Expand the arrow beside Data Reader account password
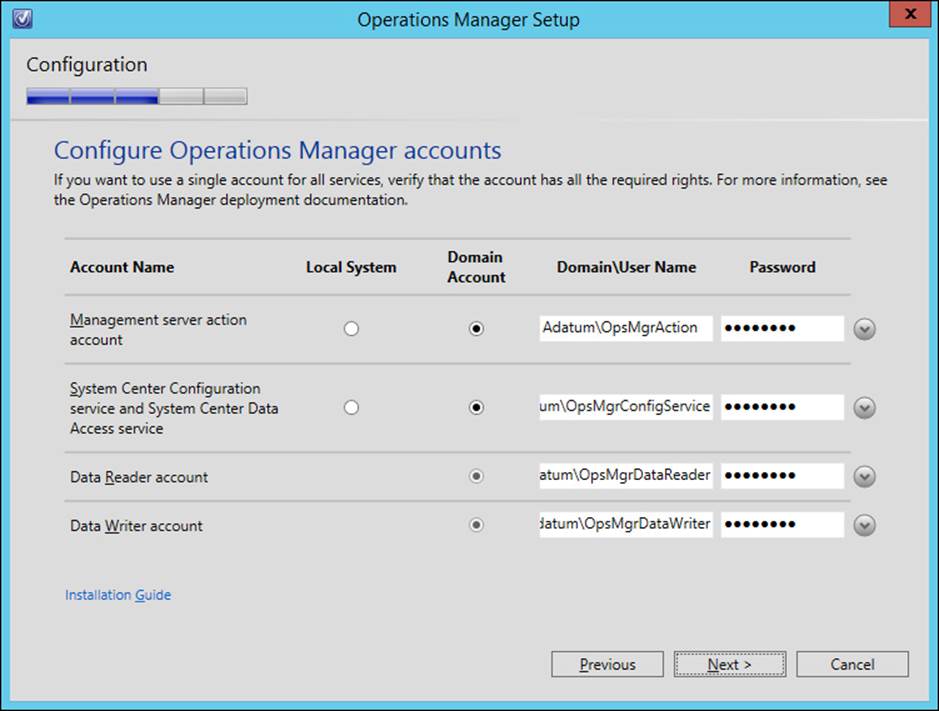939x711 pixels. coord(864,477)
